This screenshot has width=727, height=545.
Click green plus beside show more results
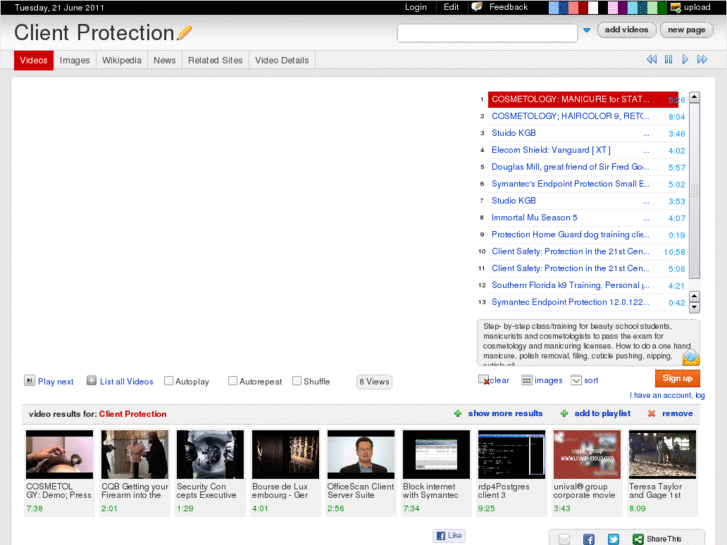(458, 413)
